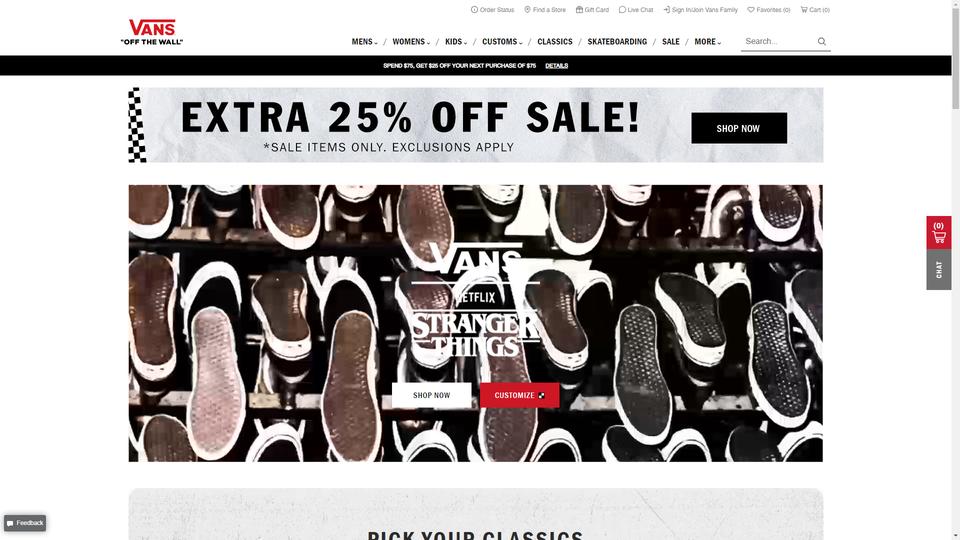Viewport: 960px width, 540px height.
Task: Open the More dropdown menu
Action: click(708, 42)
